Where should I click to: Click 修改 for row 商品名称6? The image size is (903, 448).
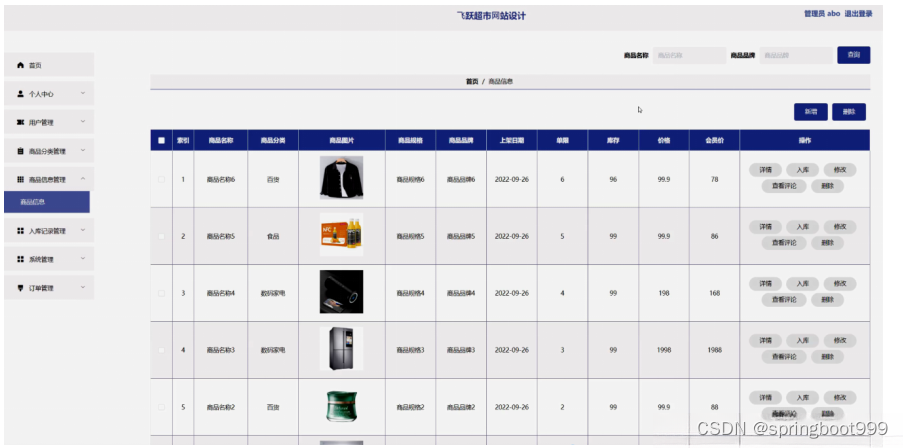(x=840, y=170)
